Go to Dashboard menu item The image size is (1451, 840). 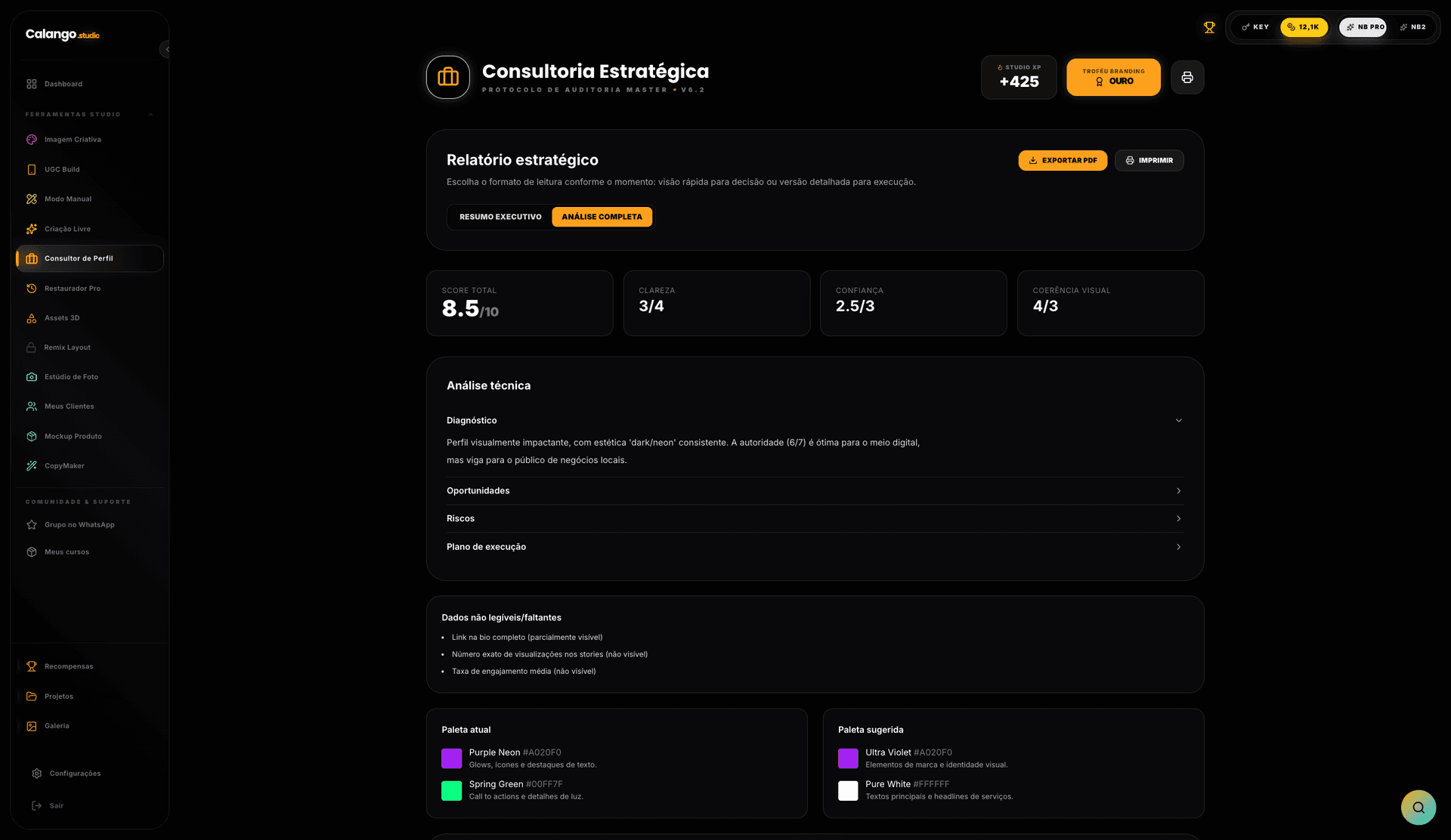[89, 84]
